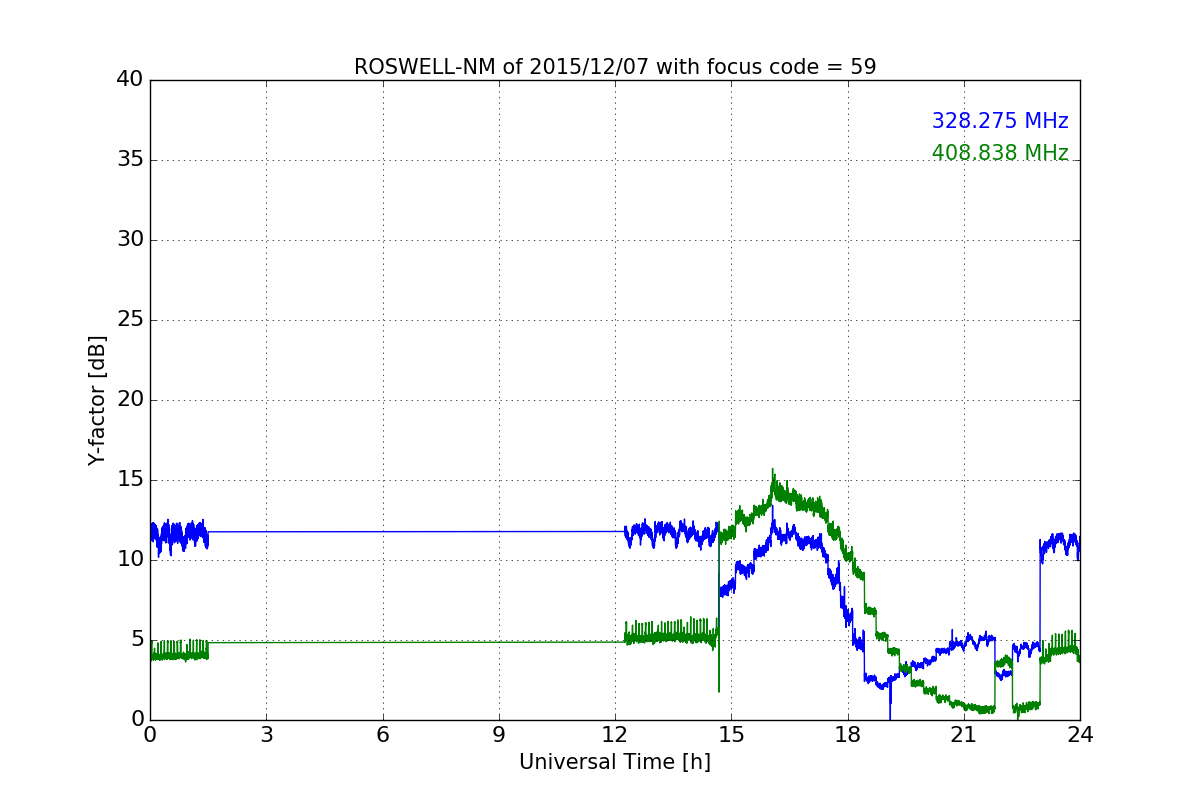Image resolution: width=1200 pixels, height=800 pixels.
Task: Click y-axis tick value 25
Action: coord(130,320)
